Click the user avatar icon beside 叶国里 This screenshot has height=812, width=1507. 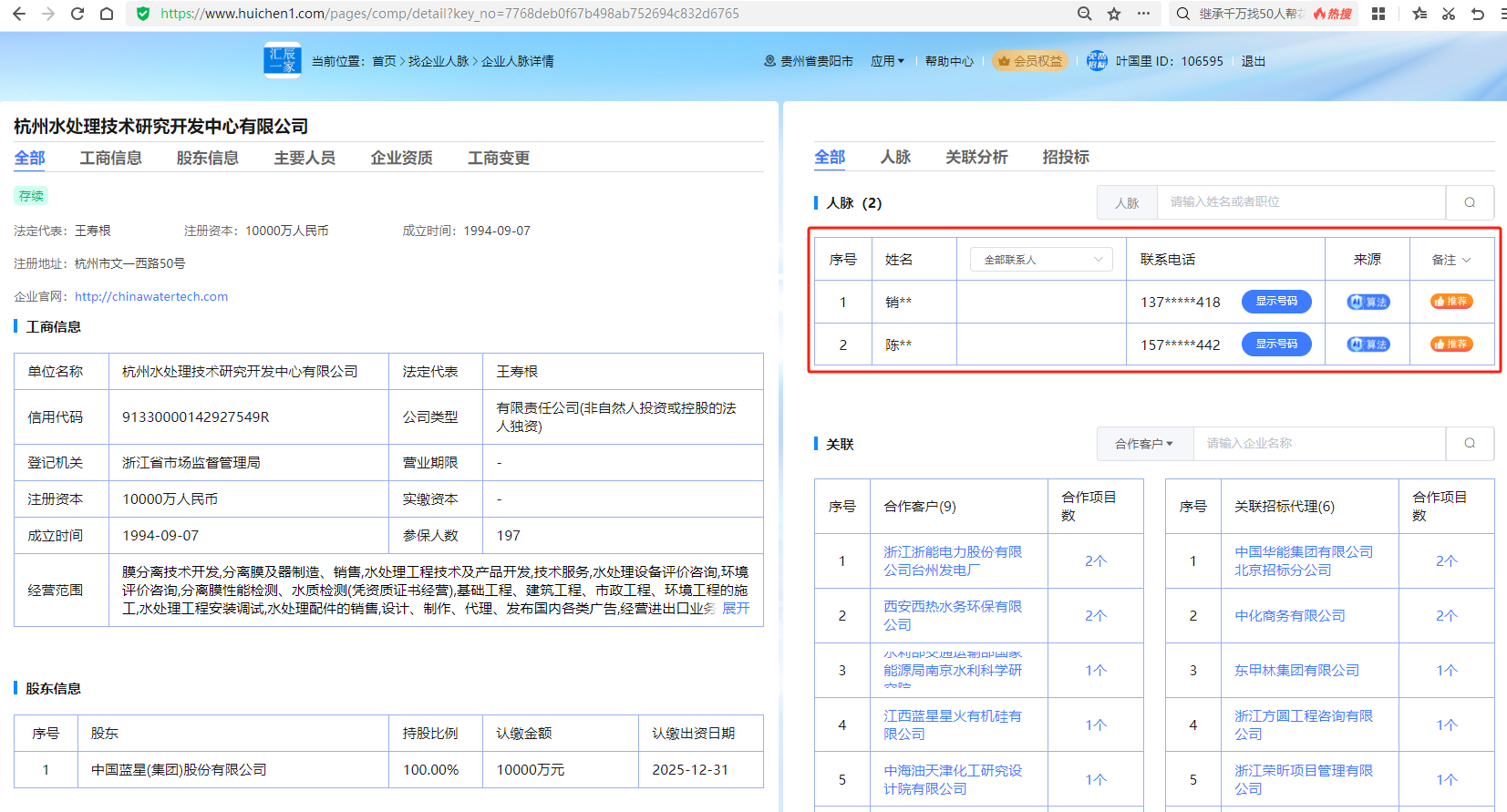click(1097, 61)
